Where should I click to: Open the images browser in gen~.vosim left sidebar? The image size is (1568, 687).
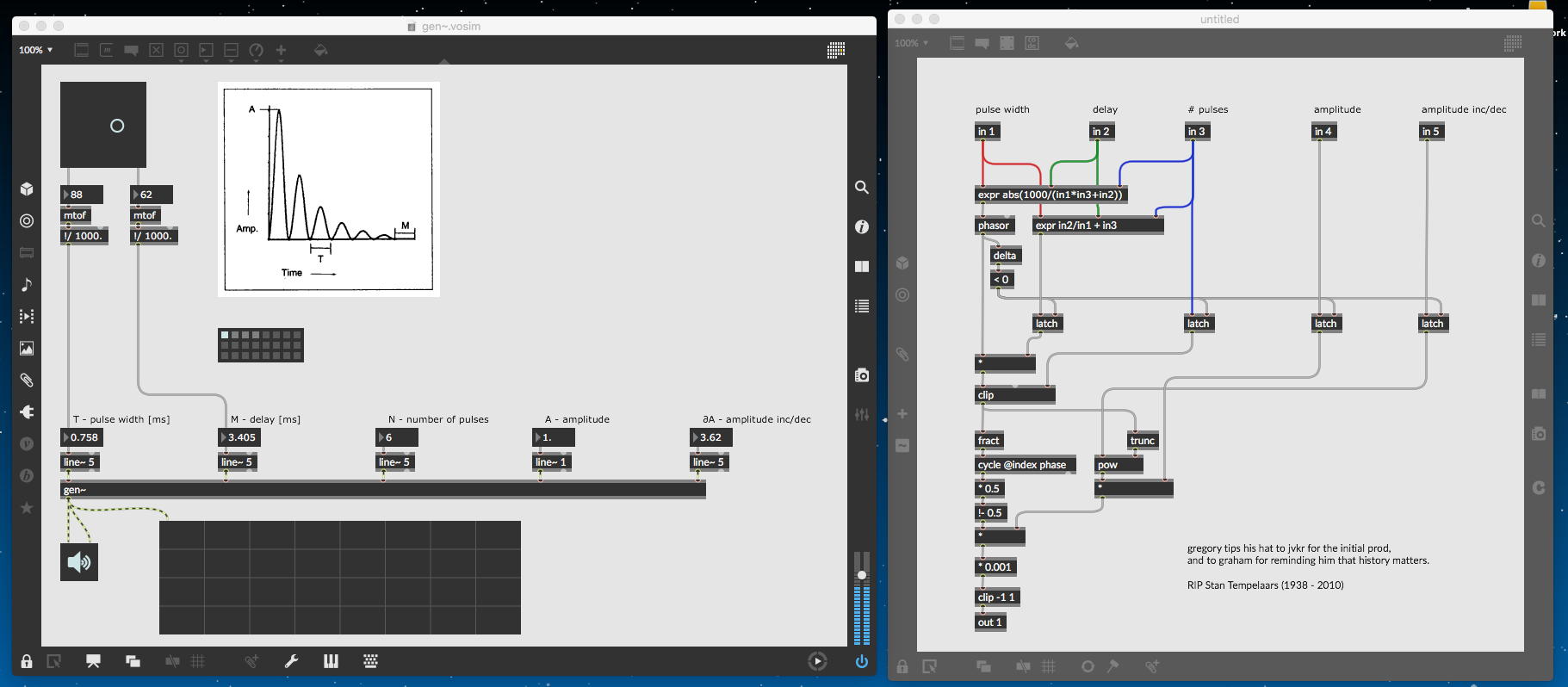tap(27, 349)
